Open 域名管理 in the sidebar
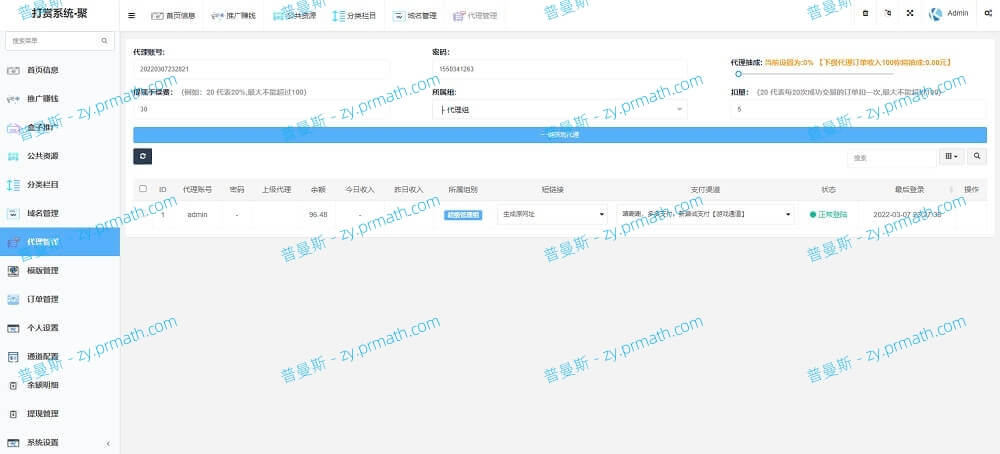 point(59,214)
